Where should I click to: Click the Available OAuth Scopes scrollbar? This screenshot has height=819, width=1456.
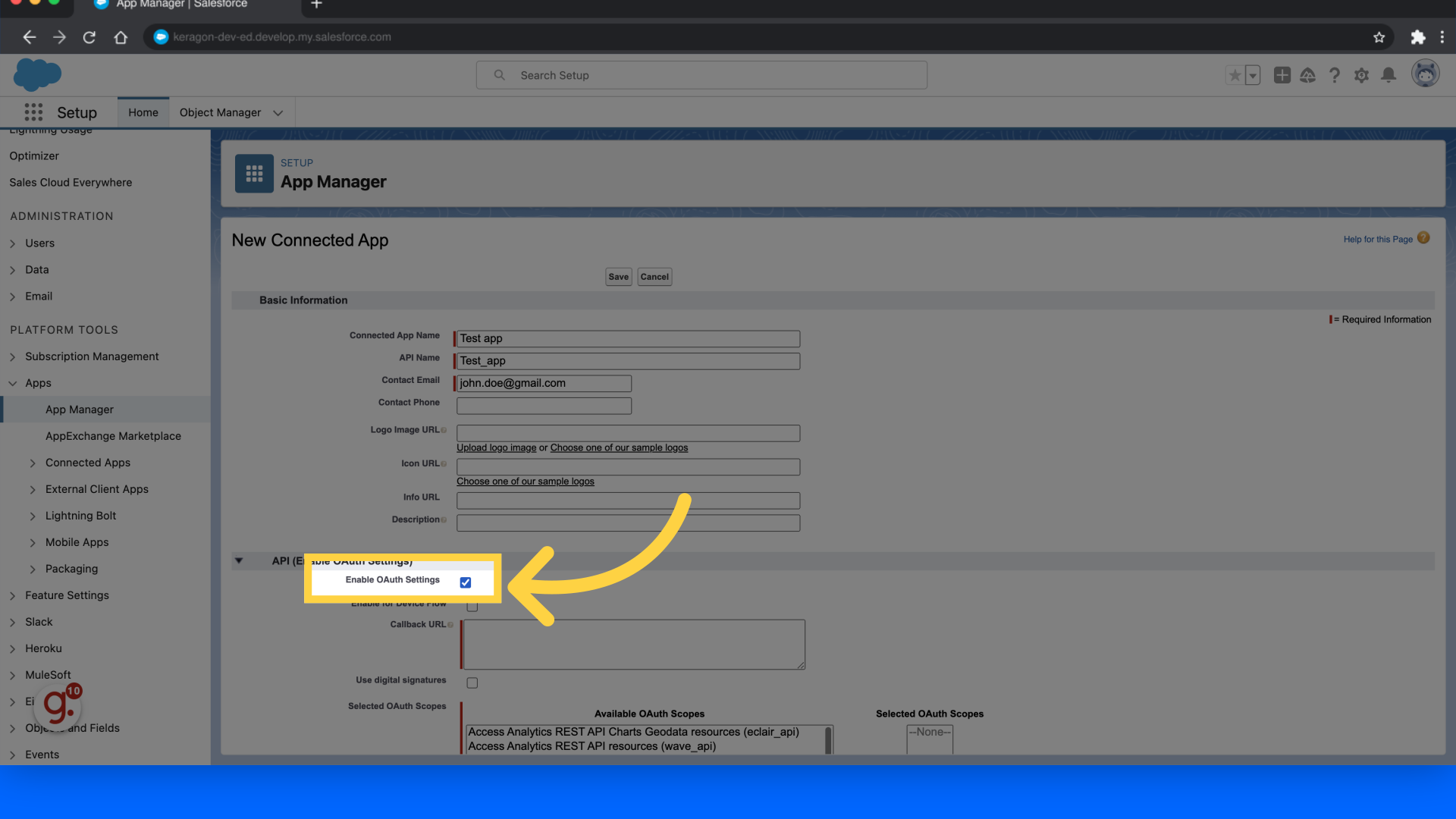[x=828, y=740]
